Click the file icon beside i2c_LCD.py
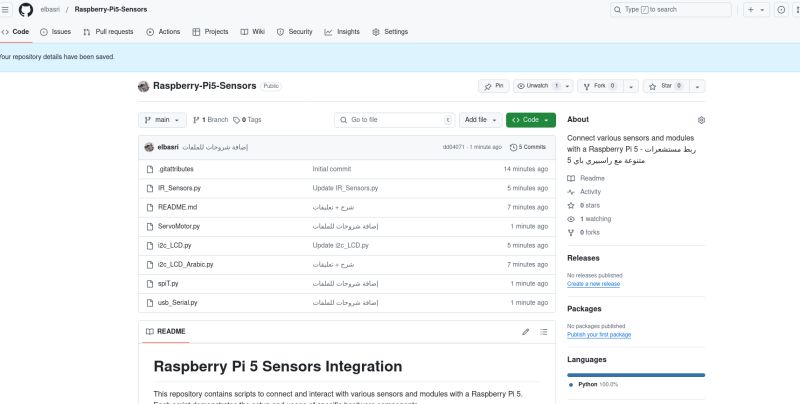Viewport: 800px width, 404px height. click(150, 246)
